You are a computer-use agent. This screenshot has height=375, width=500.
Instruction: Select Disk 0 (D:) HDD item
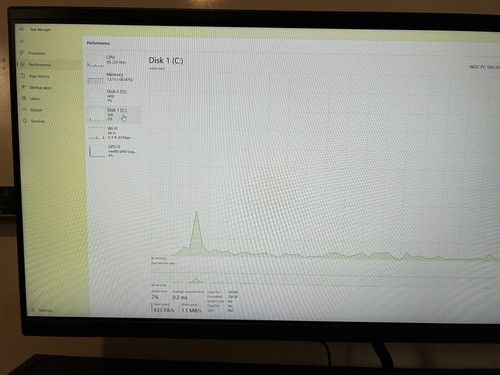tap(113, 96)
